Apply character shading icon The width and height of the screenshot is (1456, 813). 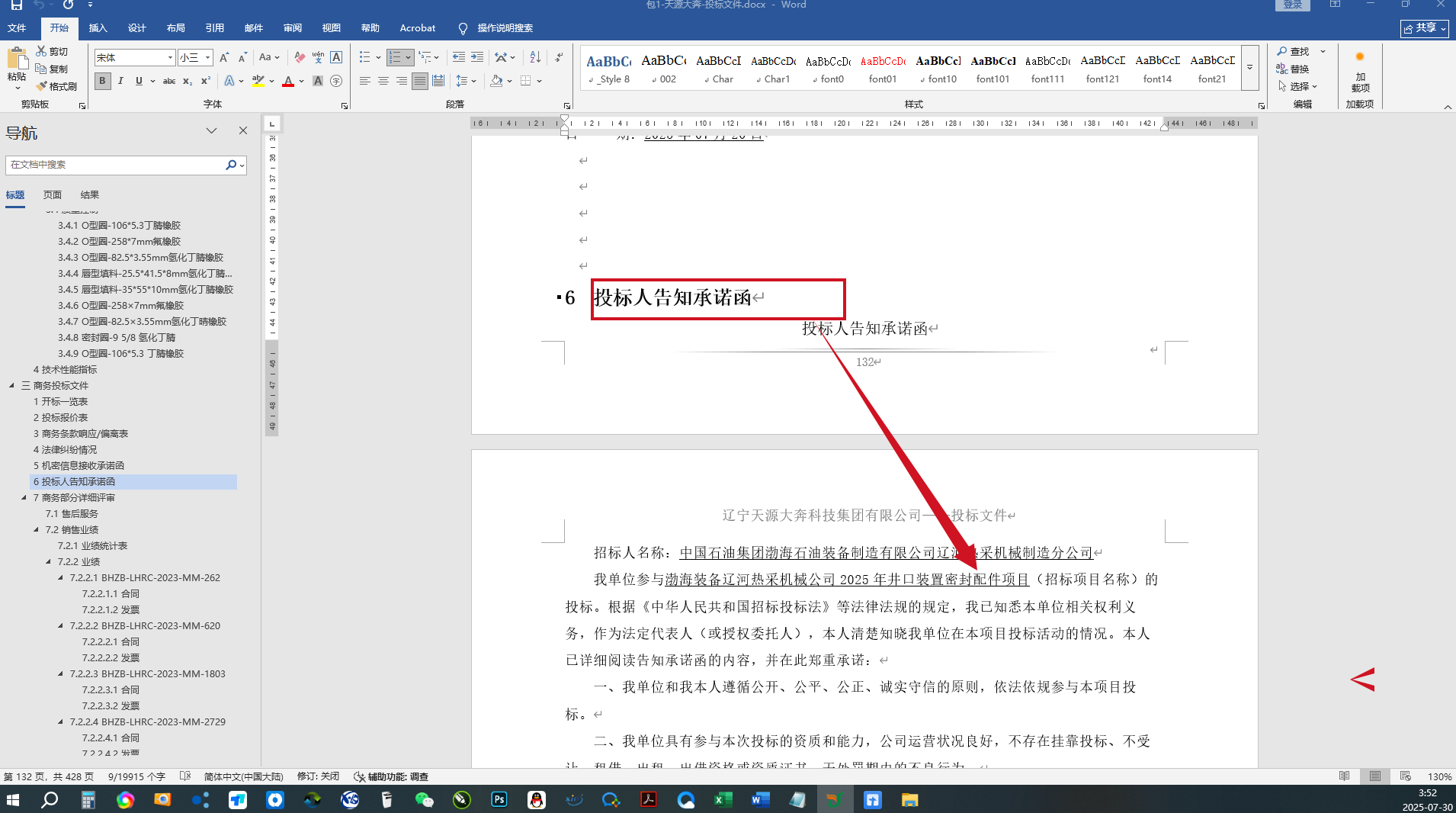[x=318, y=81]
